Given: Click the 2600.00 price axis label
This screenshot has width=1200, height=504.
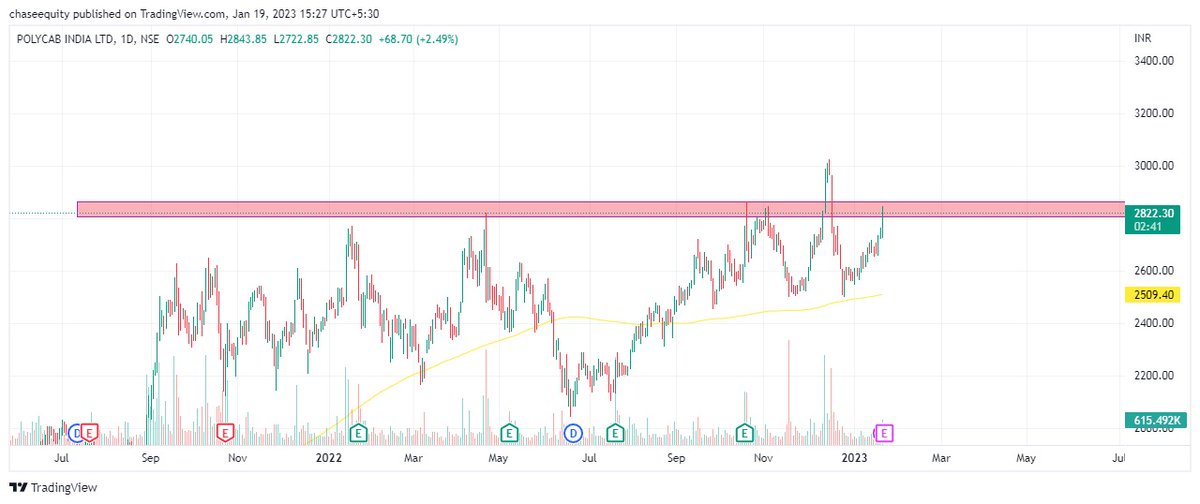Looking at the screenshot, I should [x=1153, y=271].
